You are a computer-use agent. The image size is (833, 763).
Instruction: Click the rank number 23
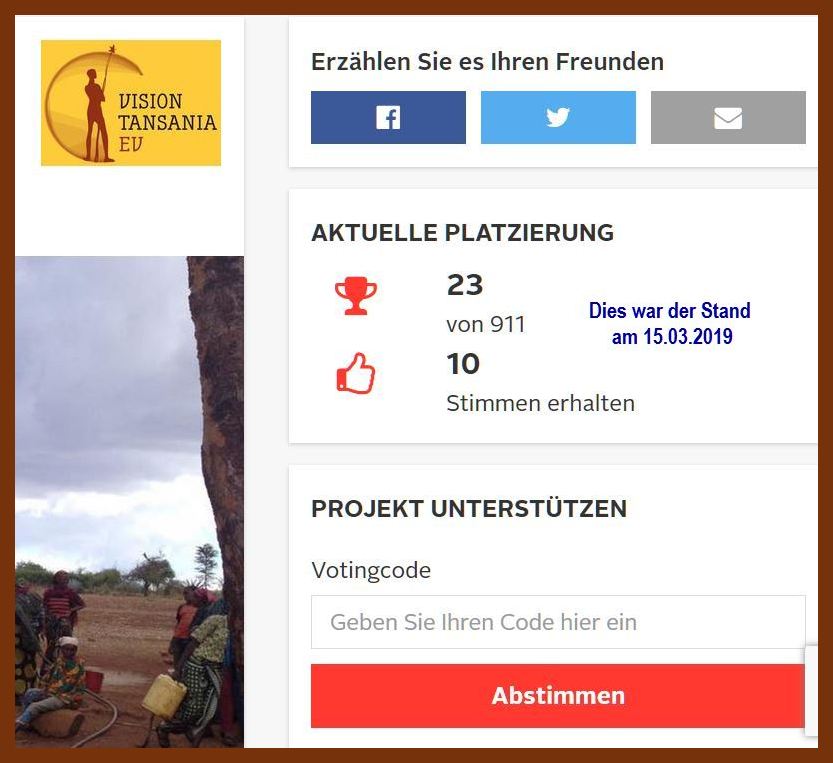pyautogui.click(x=465, y=285)
